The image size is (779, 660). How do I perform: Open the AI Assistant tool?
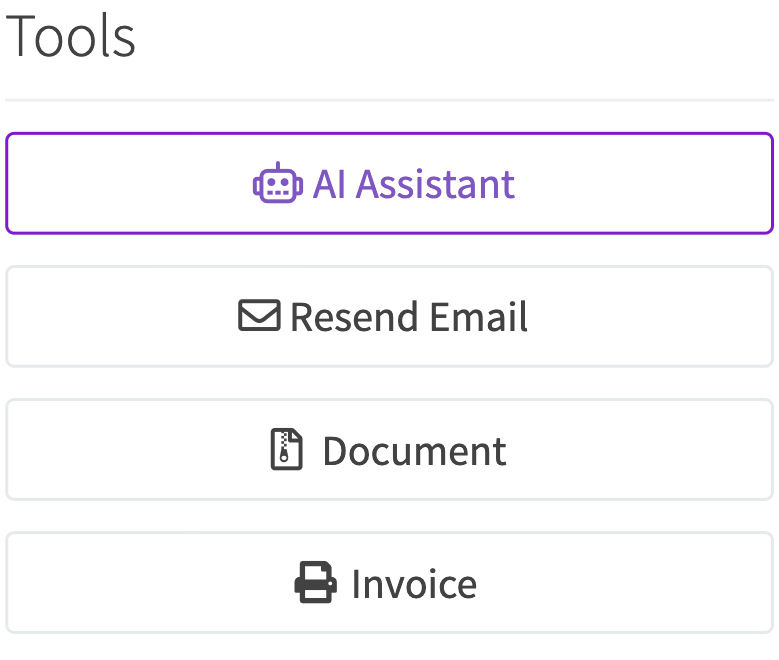point(390,183)
